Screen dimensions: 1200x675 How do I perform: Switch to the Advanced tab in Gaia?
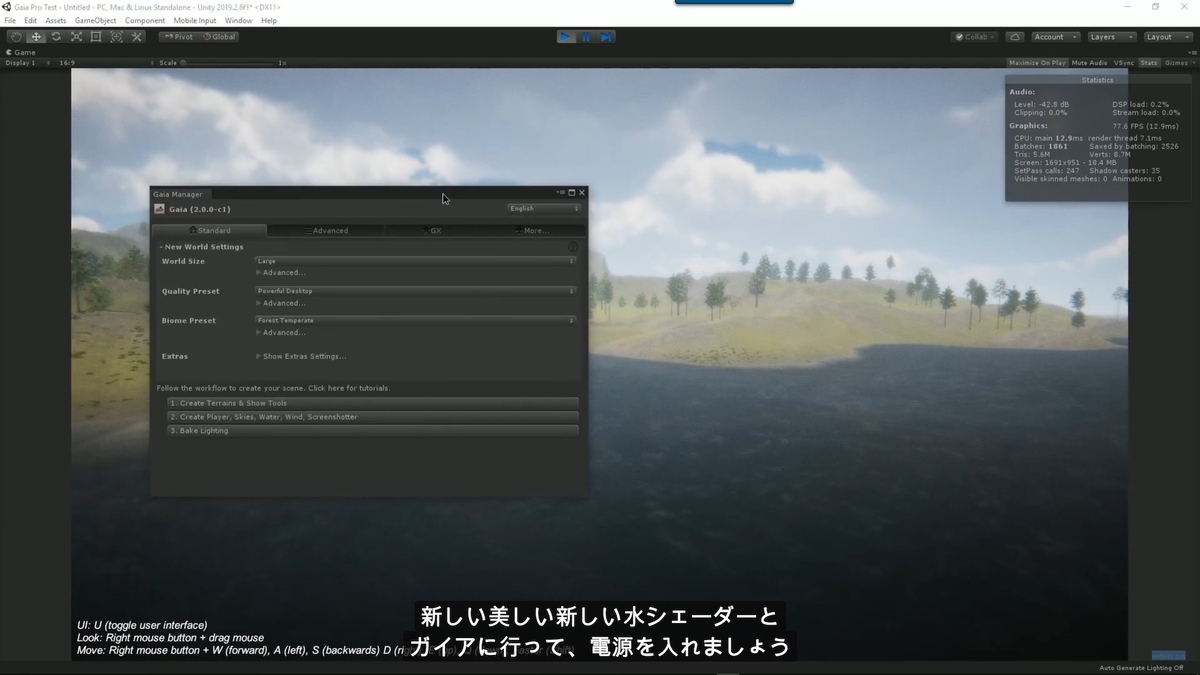325,230
